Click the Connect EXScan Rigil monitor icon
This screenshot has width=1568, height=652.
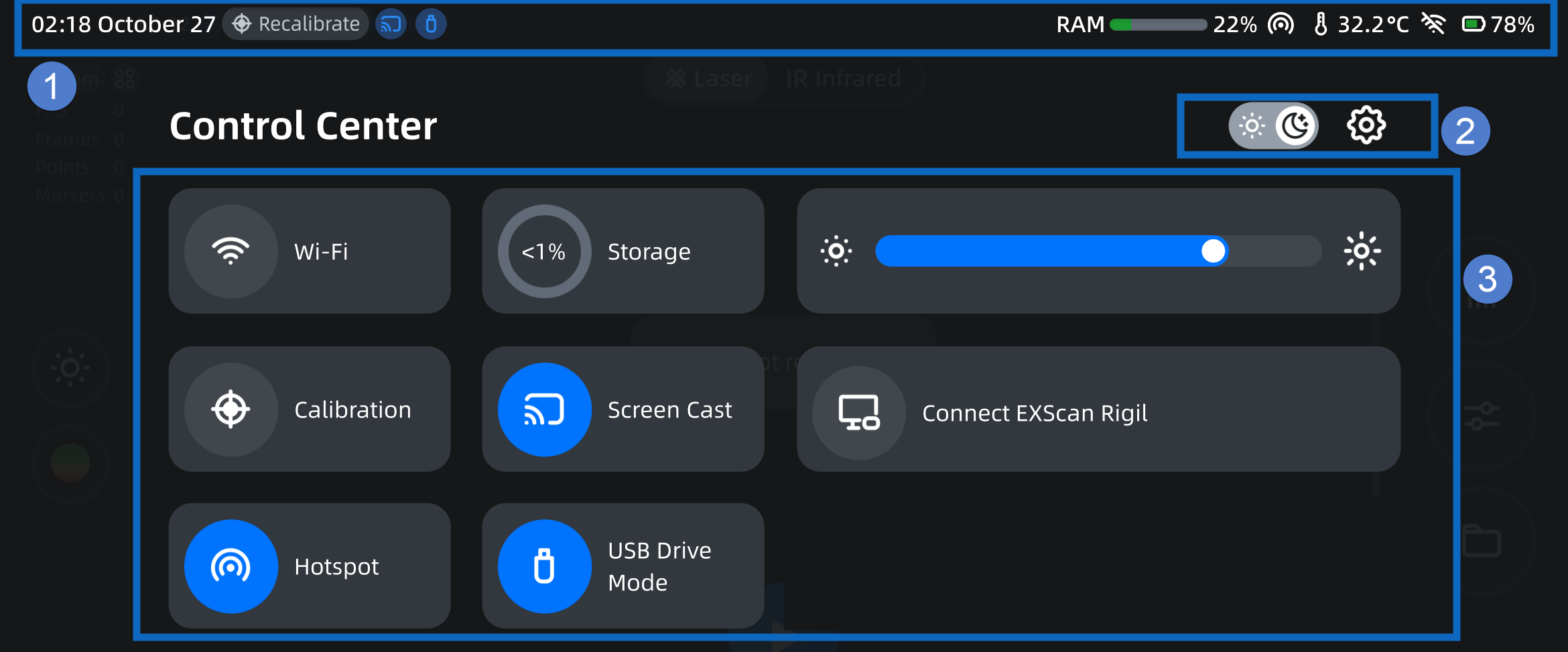point(858,413)
